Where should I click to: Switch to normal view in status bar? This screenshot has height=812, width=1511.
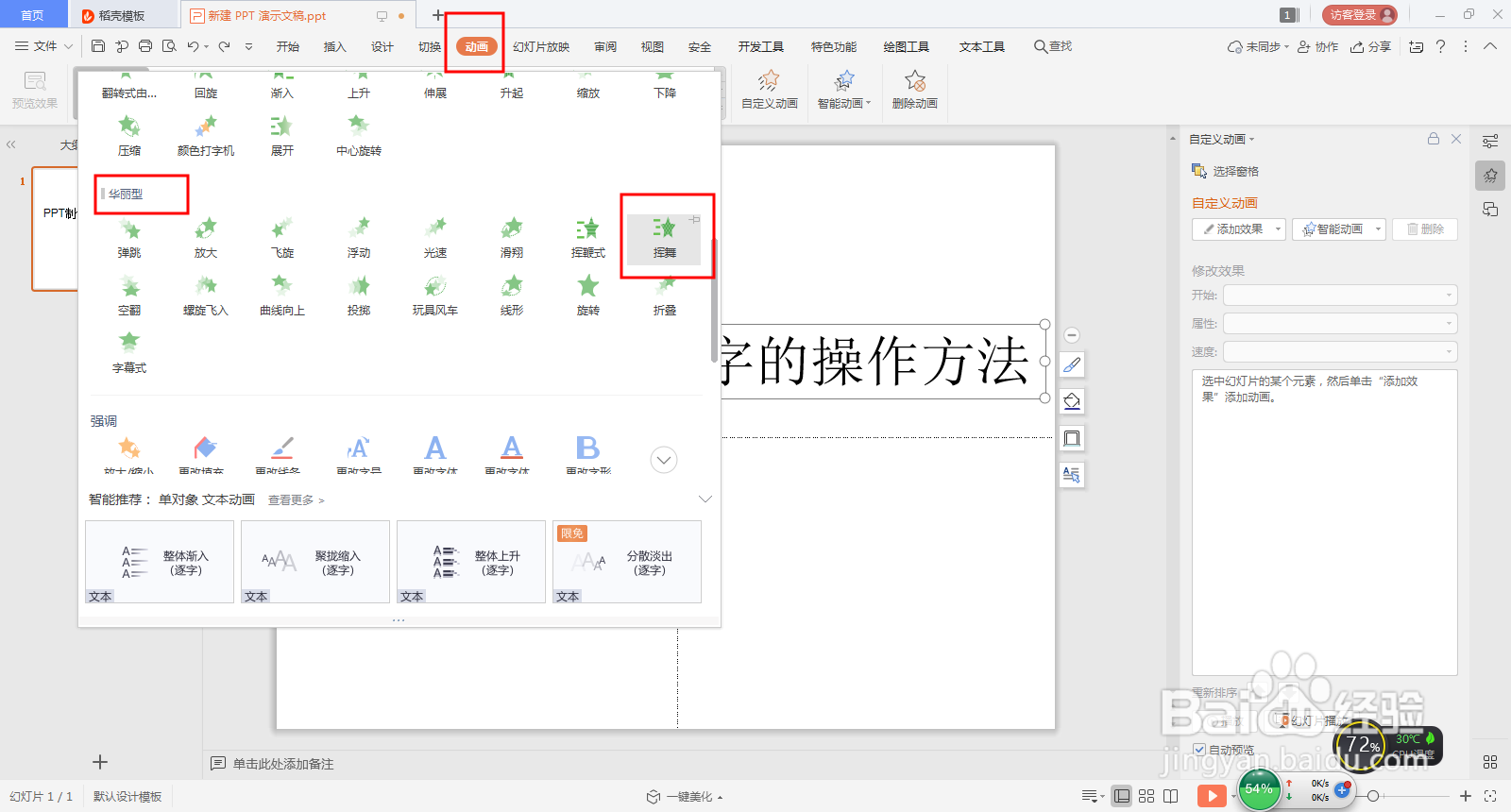pos(1122,796)
